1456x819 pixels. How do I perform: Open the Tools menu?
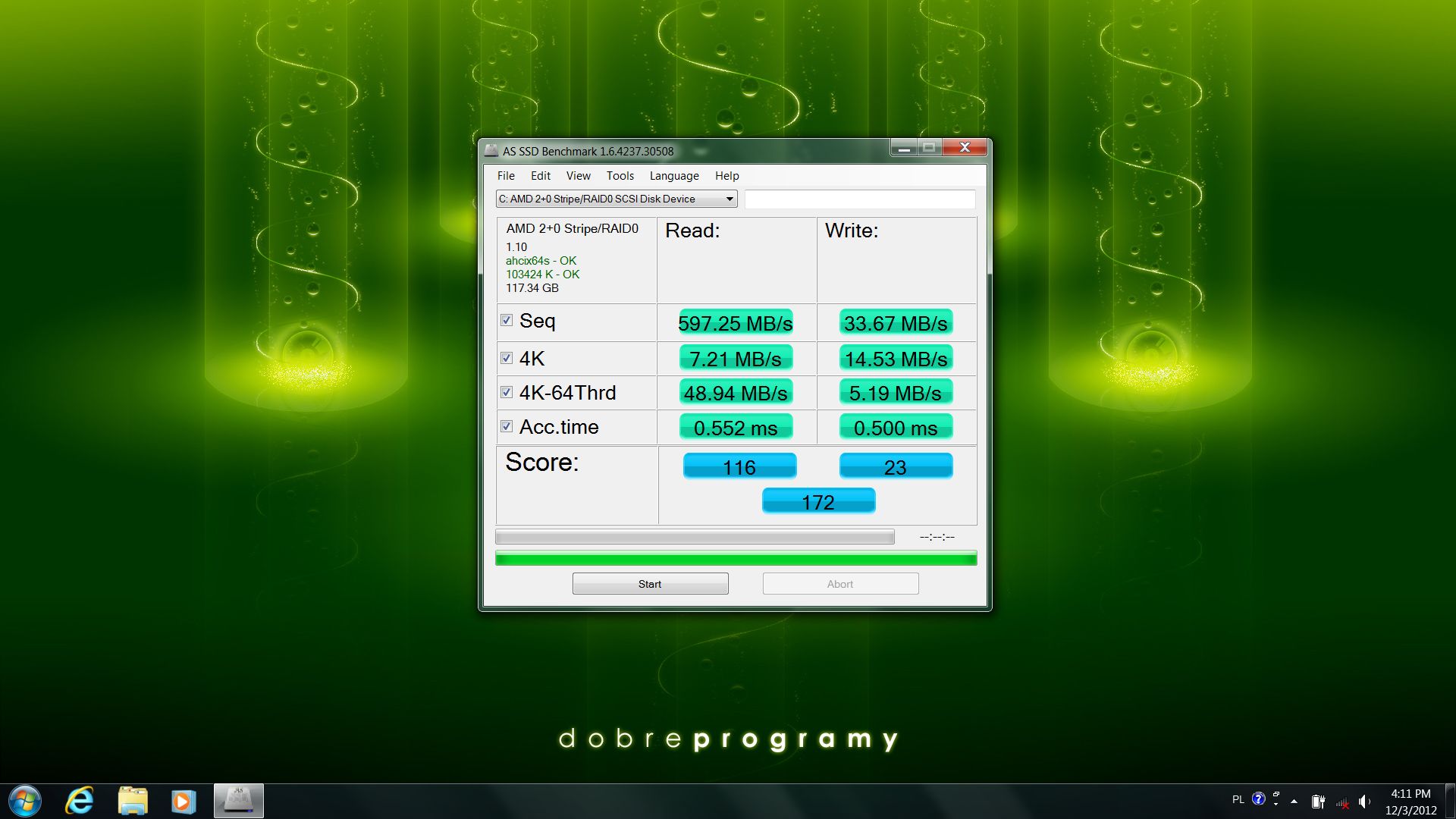click(x=620, y=176)
